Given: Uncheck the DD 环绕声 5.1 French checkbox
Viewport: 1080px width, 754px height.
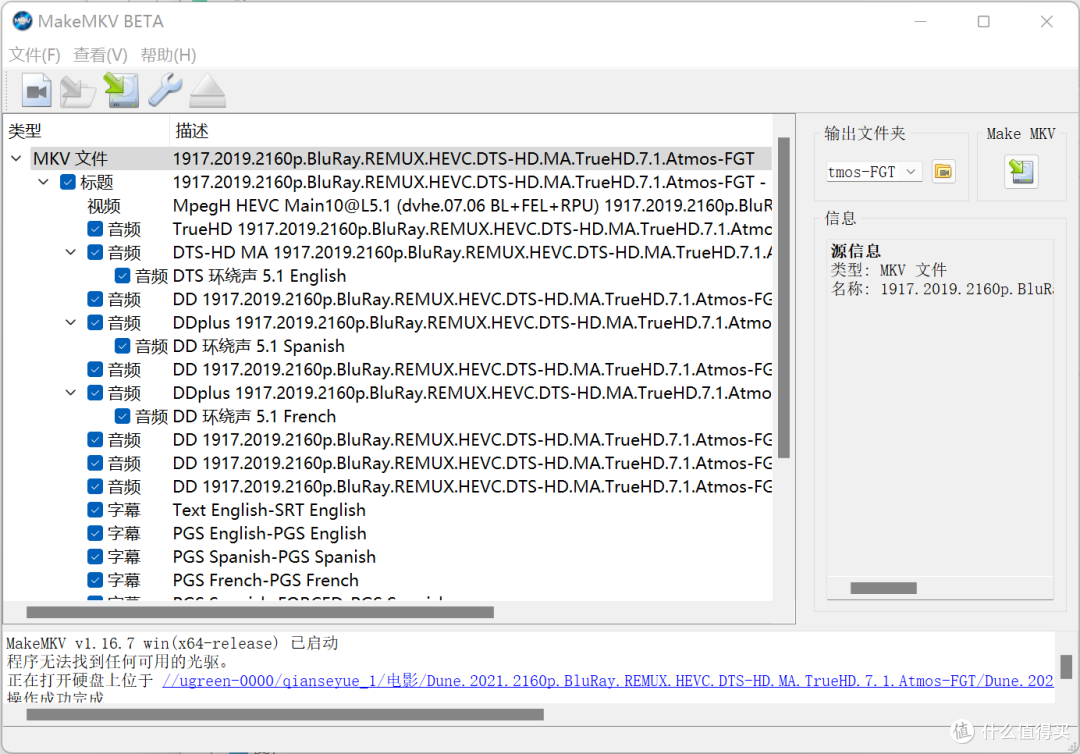Looking at the screenshot, I should pos(122,417).
